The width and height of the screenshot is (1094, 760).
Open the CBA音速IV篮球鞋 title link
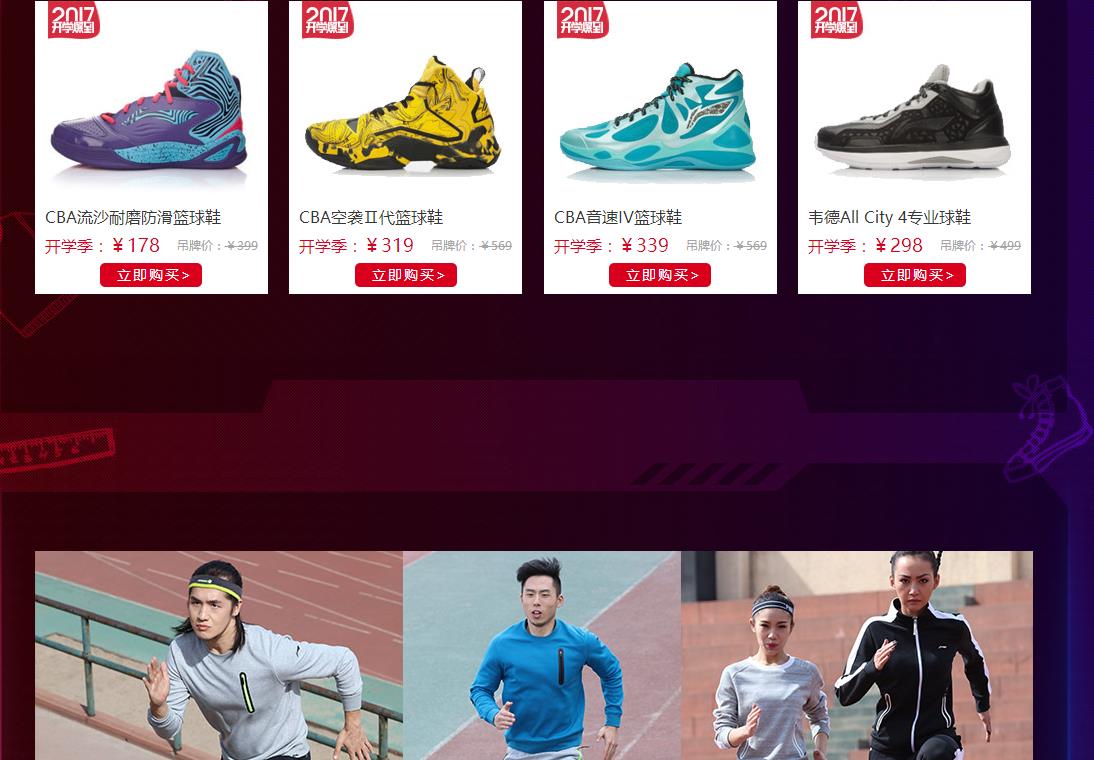coord(618,218)
